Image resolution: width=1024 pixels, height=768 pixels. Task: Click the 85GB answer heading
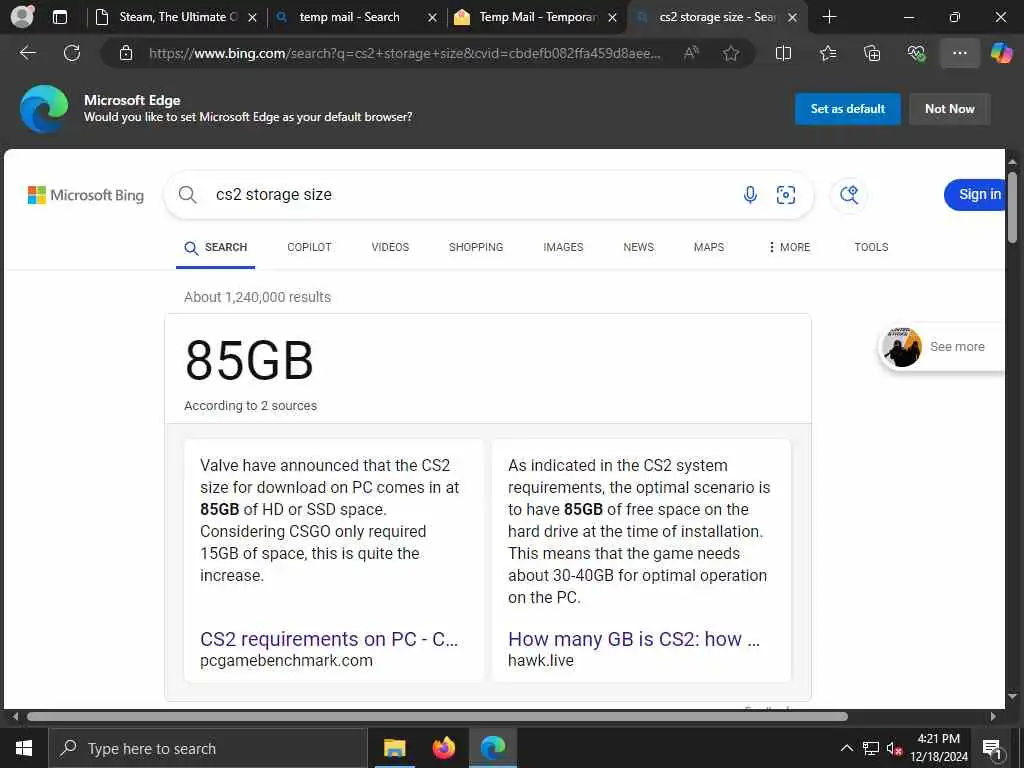249,360
